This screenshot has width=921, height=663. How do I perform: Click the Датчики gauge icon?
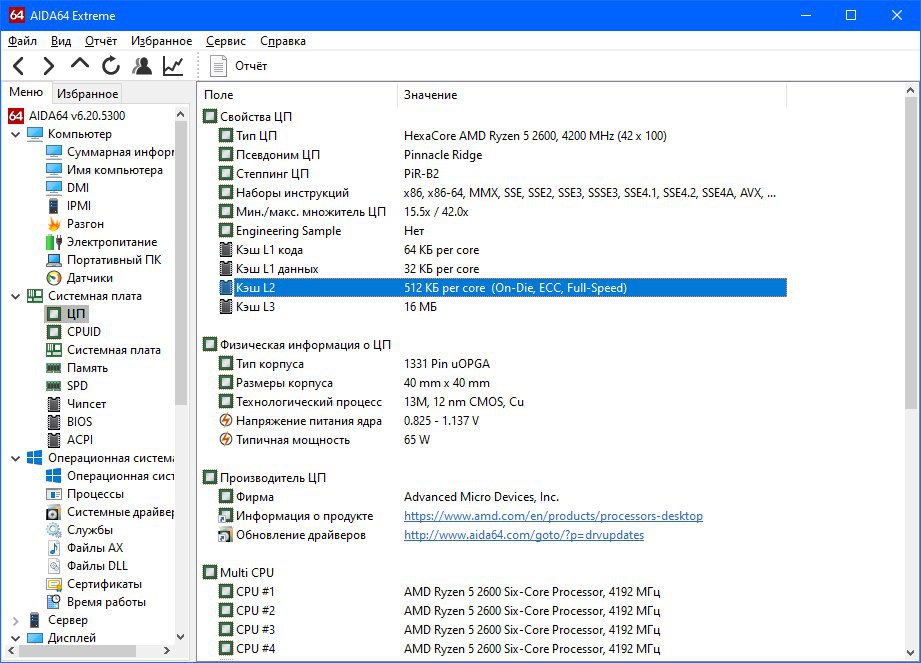54,278
